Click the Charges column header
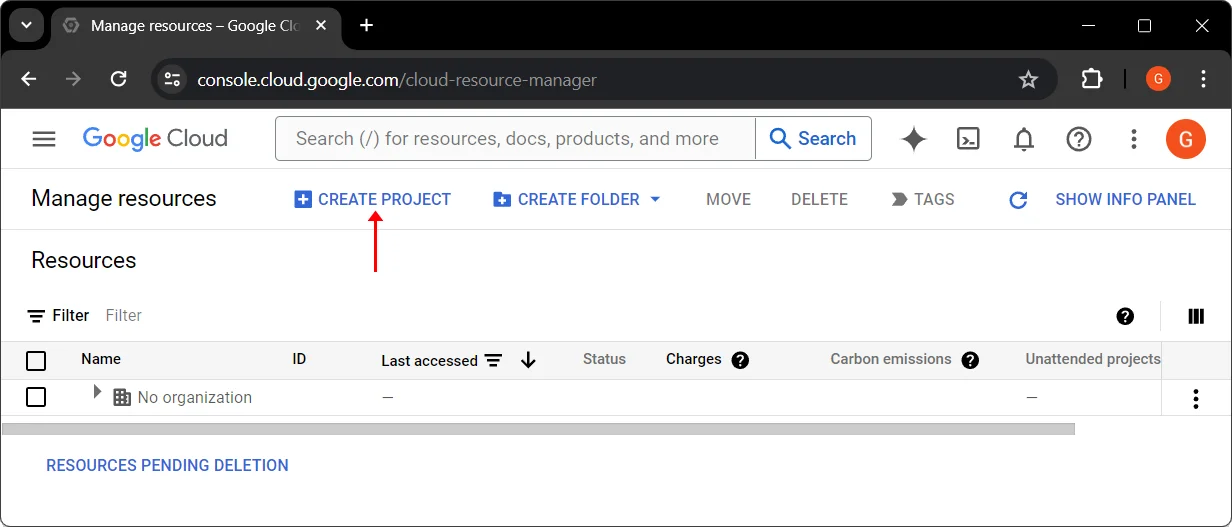The width and height of the screenshot is (1232, 527). click(694, 359)
